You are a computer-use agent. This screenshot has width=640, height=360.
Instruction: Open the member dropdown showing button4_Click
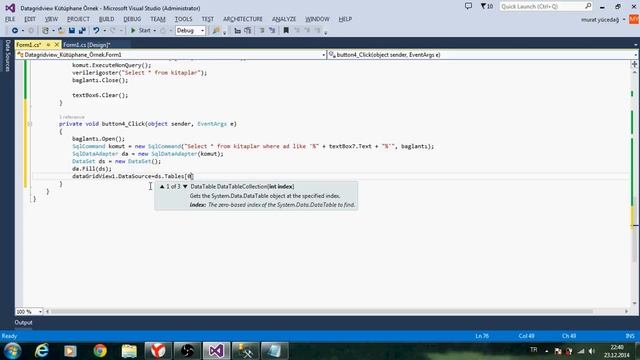point(483,55)
